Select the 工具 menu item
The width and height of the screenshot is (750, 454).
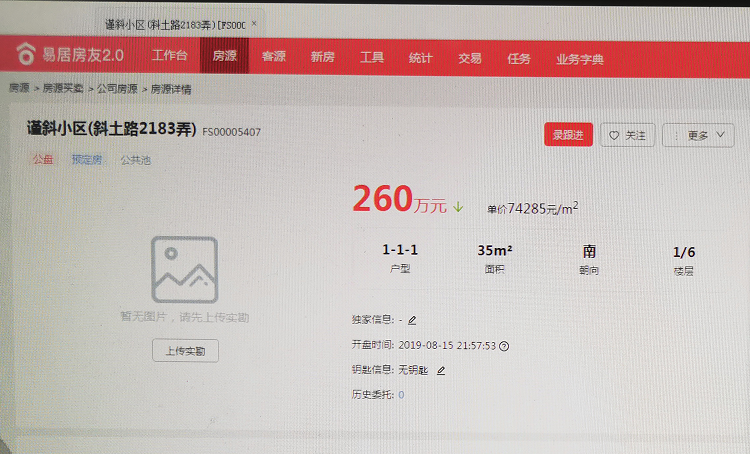pyautogui.click(x=371, y=58)
